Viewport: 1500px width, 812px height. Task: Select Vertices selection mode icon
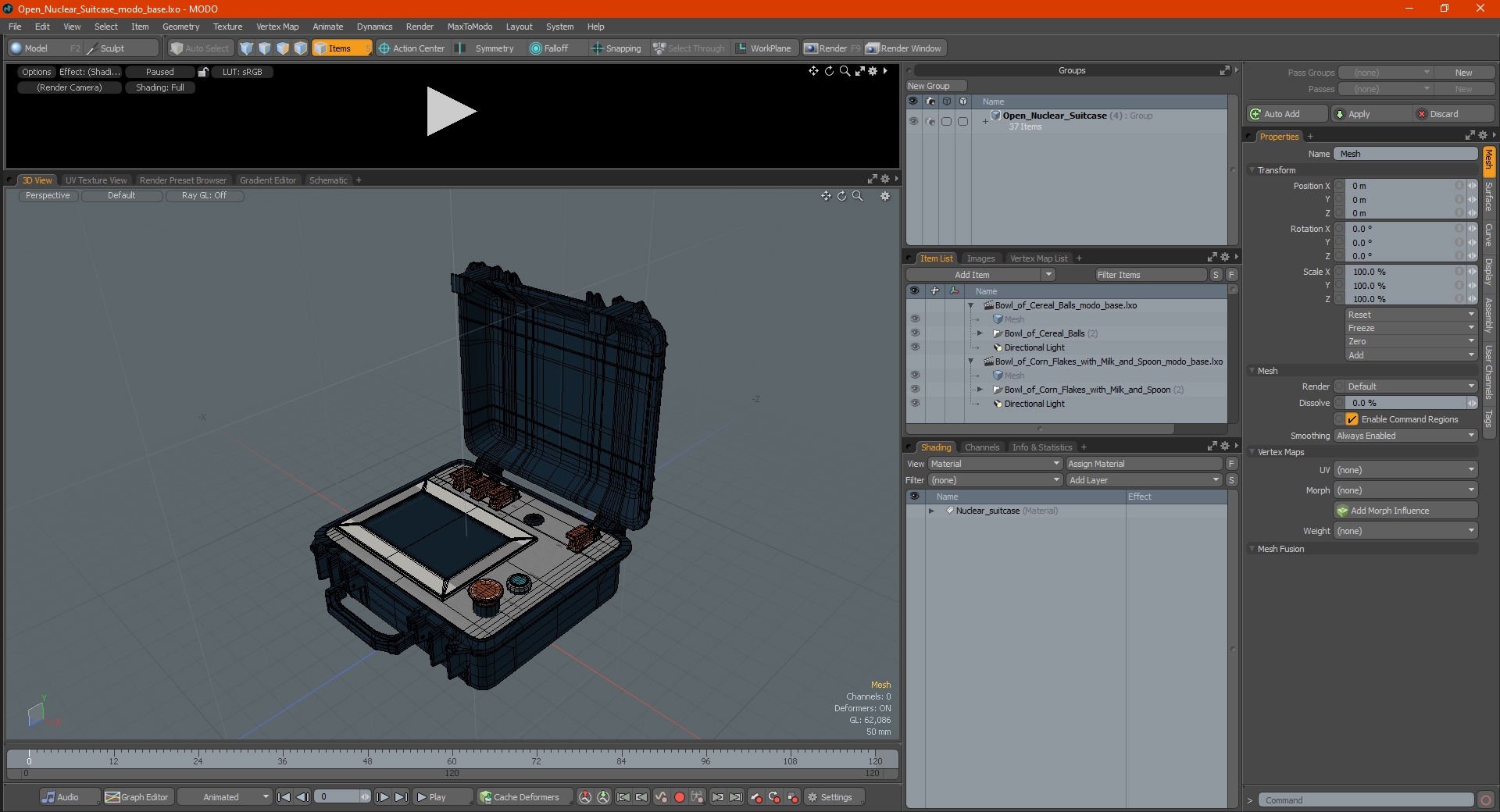click(247, 48)
